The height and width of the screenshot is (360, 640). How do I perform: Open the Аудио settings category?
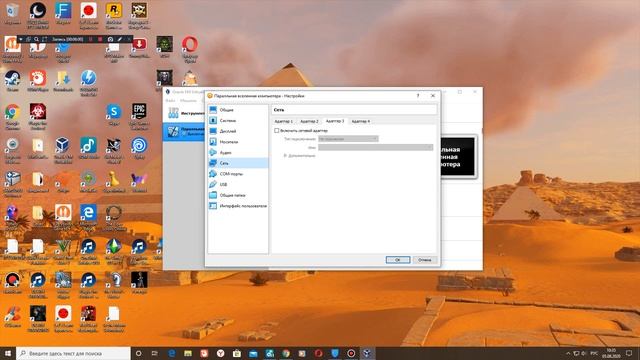[238, 152]
